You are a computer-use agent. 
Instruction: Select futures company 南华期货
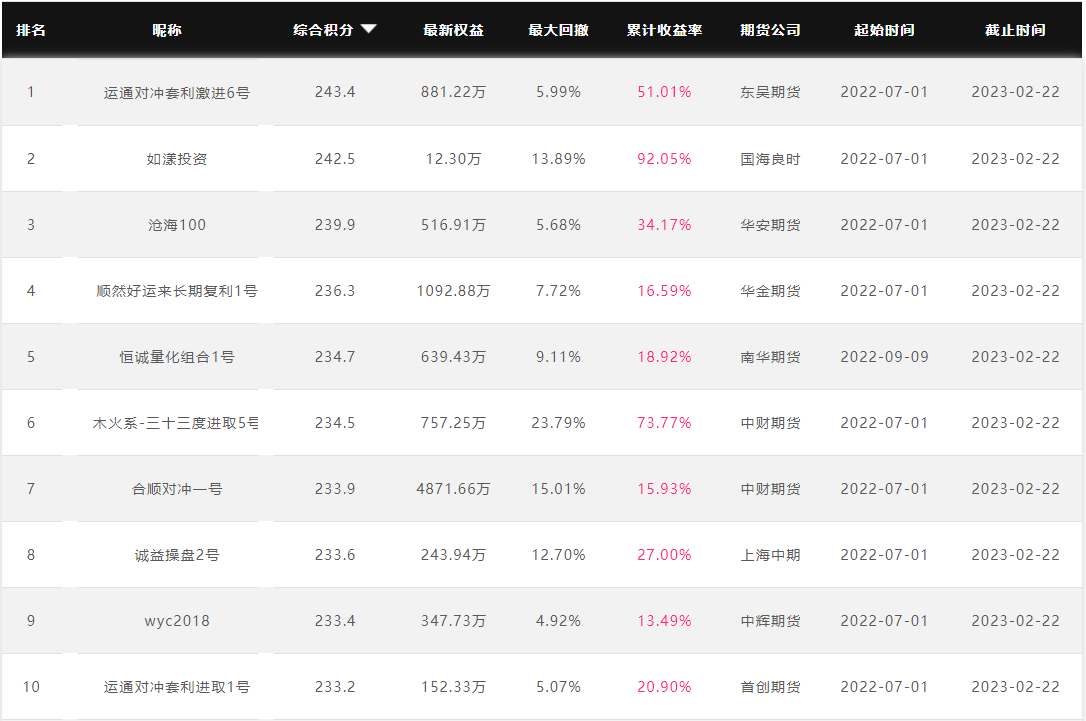(x=770, y=357)
